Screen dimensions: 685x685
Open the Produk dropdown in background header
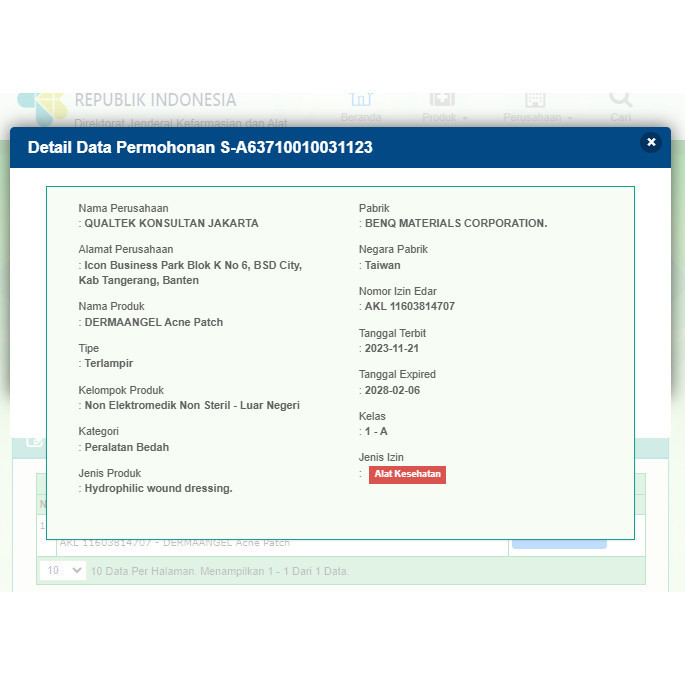click(444, 108)
